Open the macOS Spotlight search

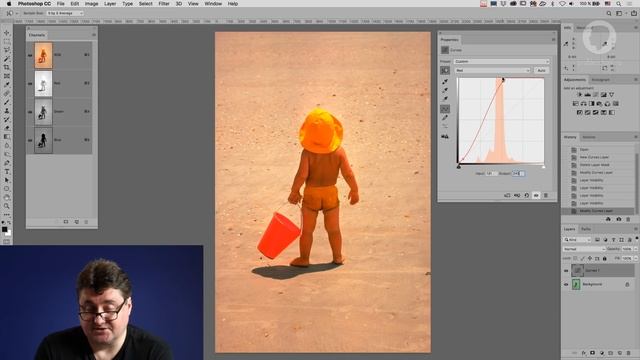[x=619, y=4]
